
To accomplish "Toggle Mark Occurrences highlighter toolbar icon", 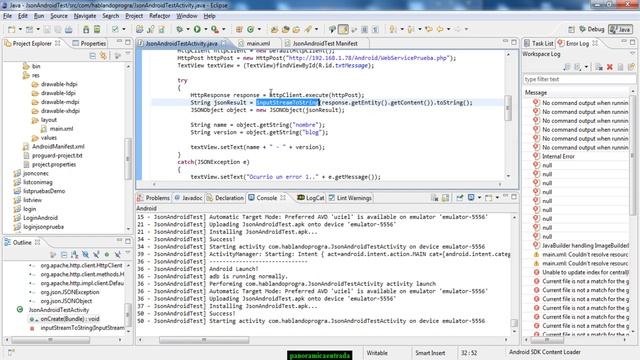I will pos(343,29).
